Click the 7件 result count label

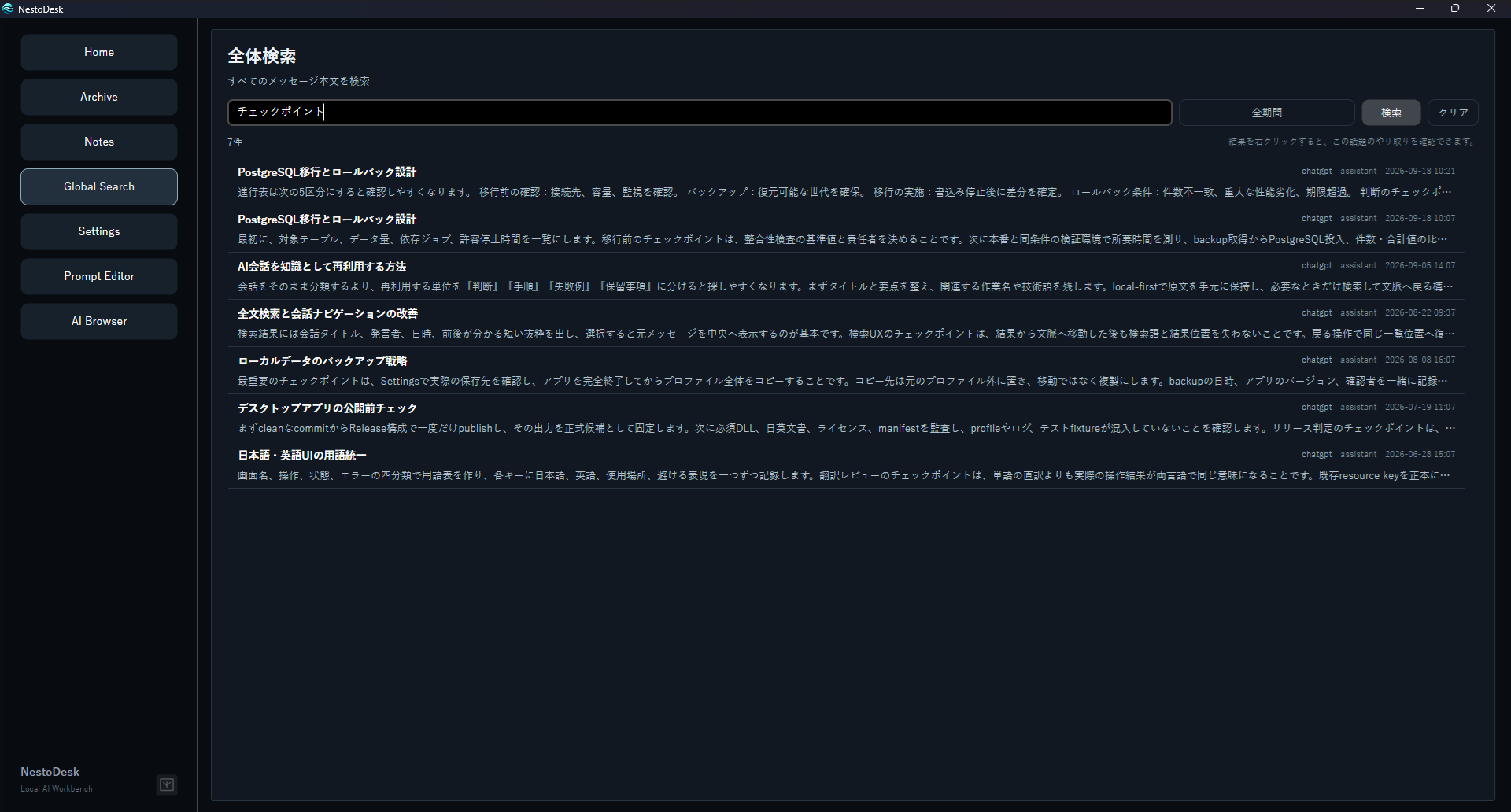tap(235, 142)
